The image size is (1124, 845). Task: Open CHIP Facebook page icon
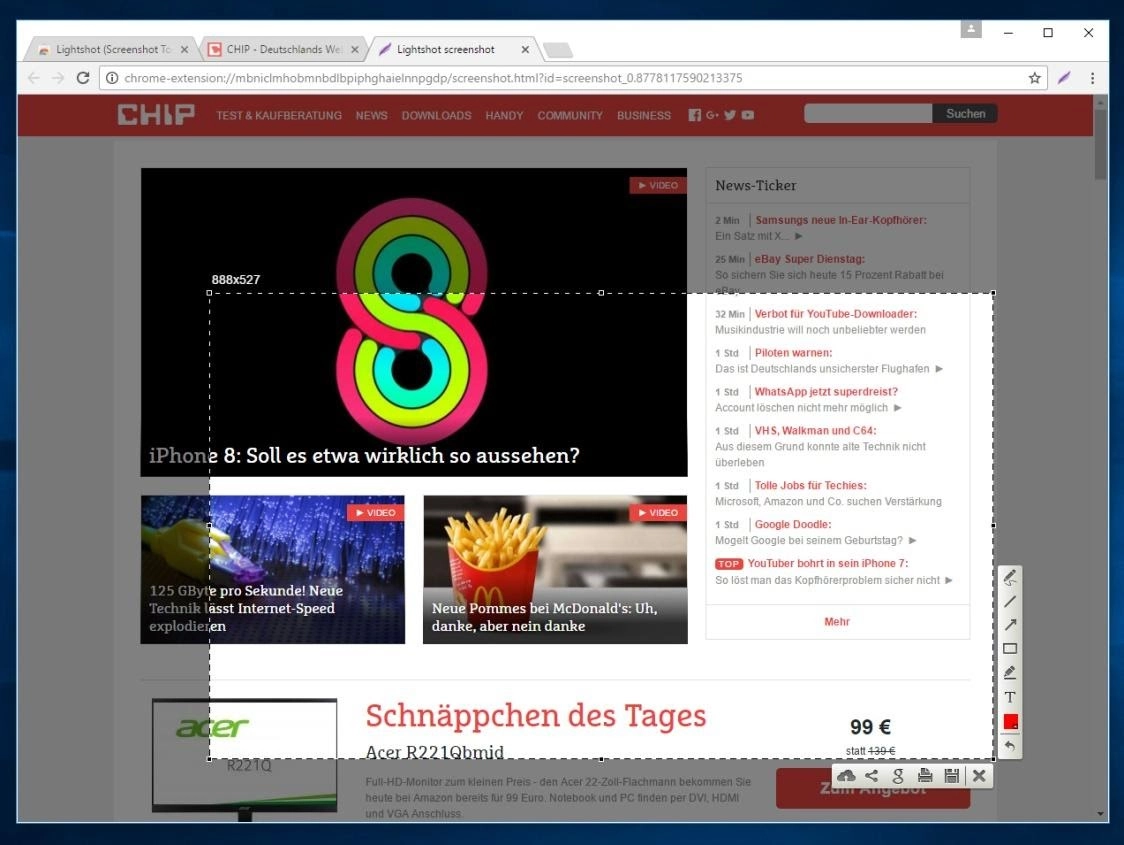click(695, 115)
